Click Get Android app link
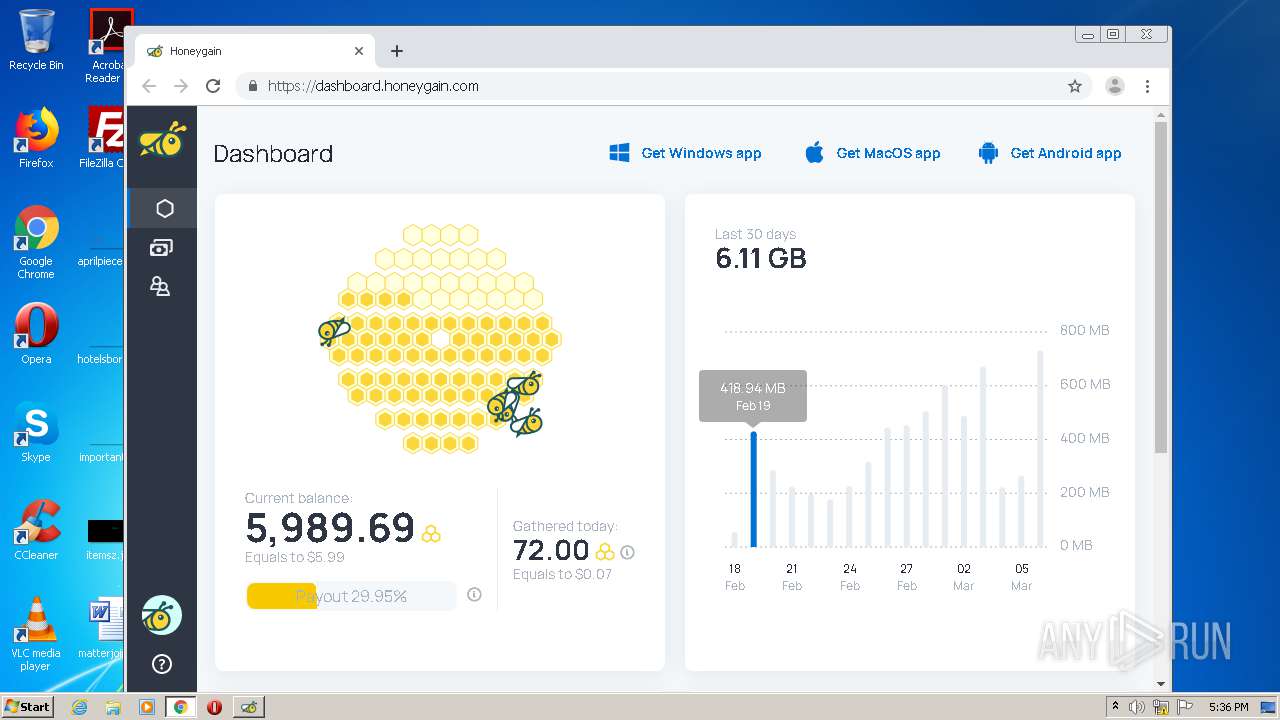The height and width of the screenshot is (720, 1280). click(1050, 153)
